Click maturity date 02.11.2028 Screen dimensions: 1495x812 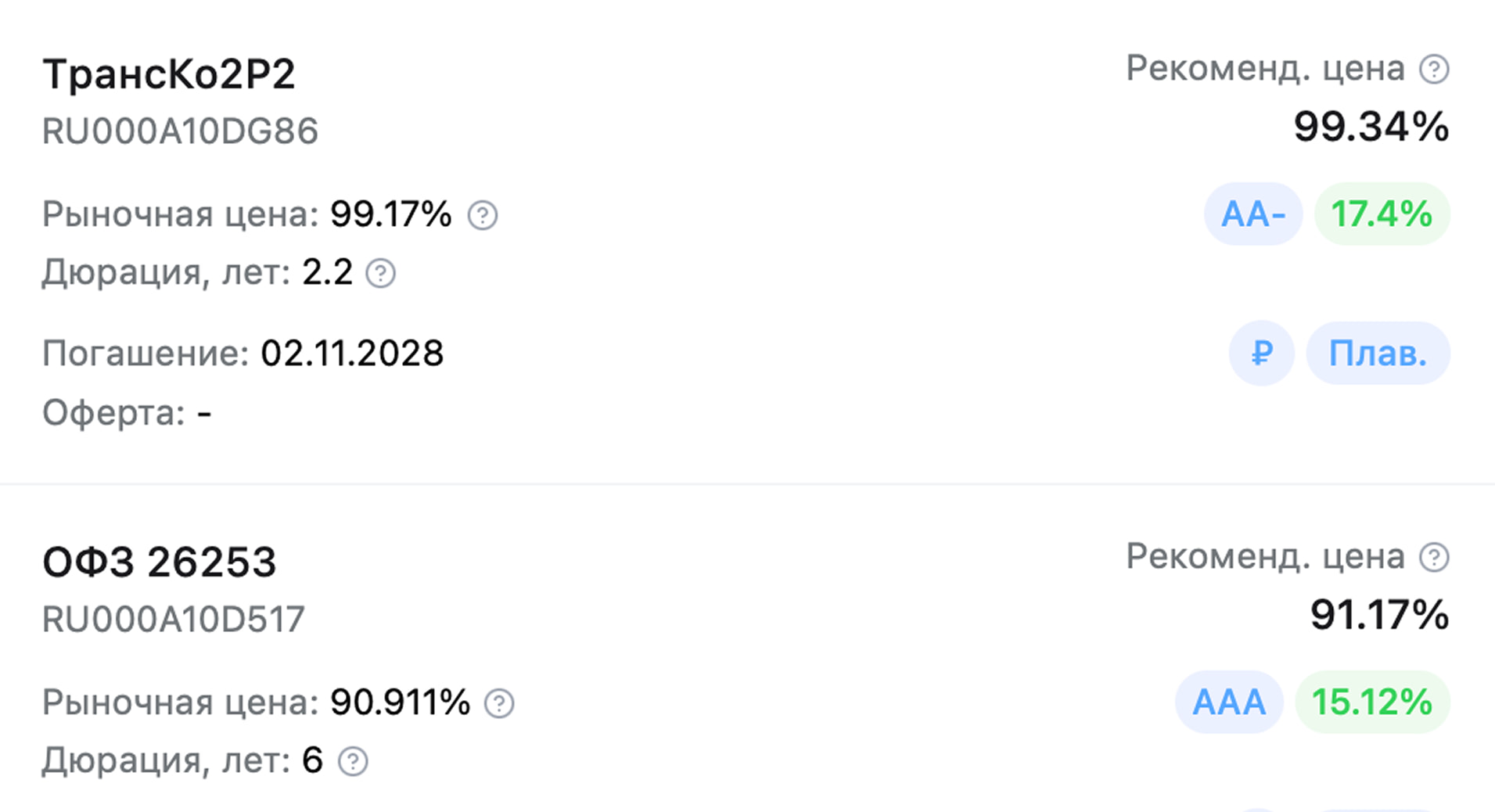click(351, 354)
